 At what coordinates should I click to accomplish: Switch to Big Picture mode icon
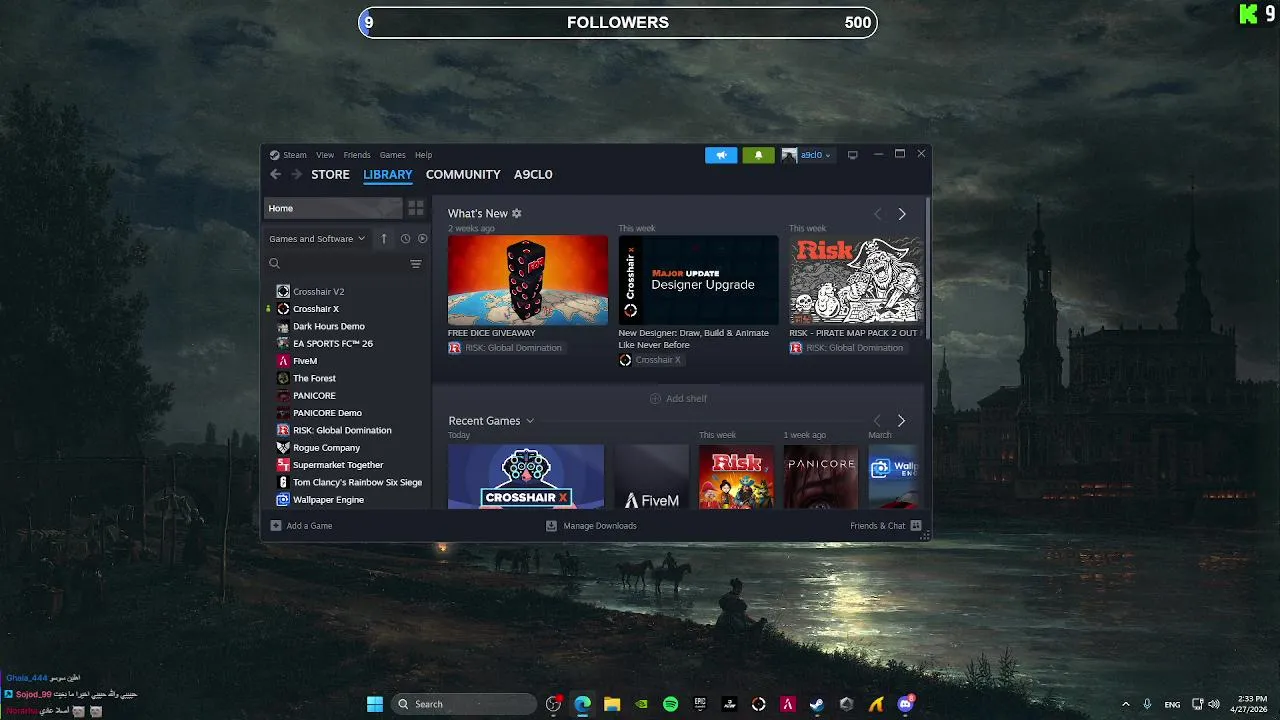click(x=853, y=155)
